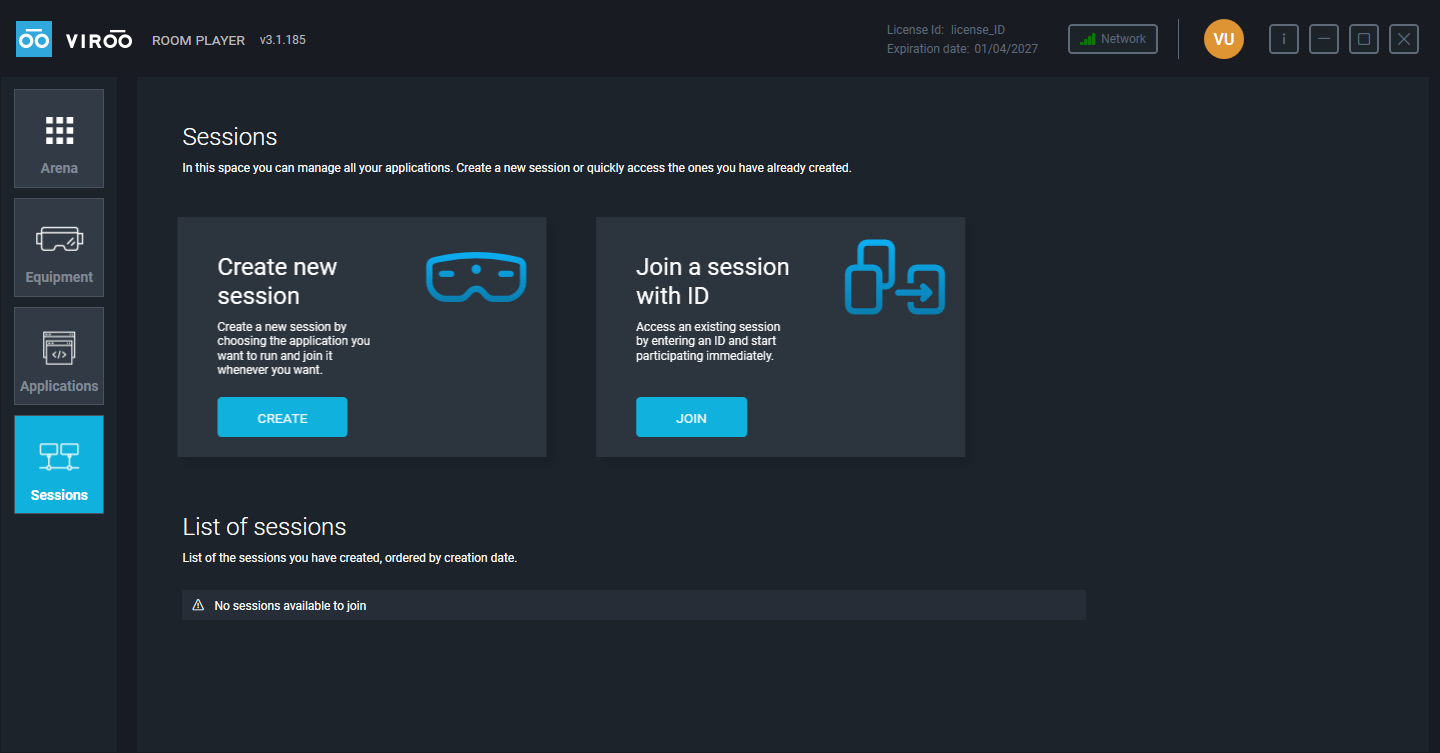Image resolution: width=1440 pixels, height=753 pixels.
Task: Maximize the Room Player window
Action: pyautogui.click(x=1364, y=39)
